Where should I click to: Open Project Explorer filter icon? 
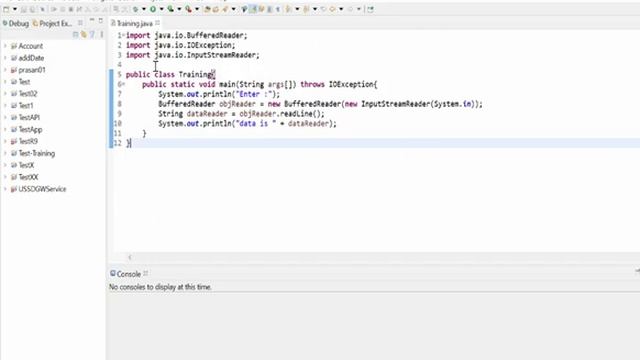[92, 35]
